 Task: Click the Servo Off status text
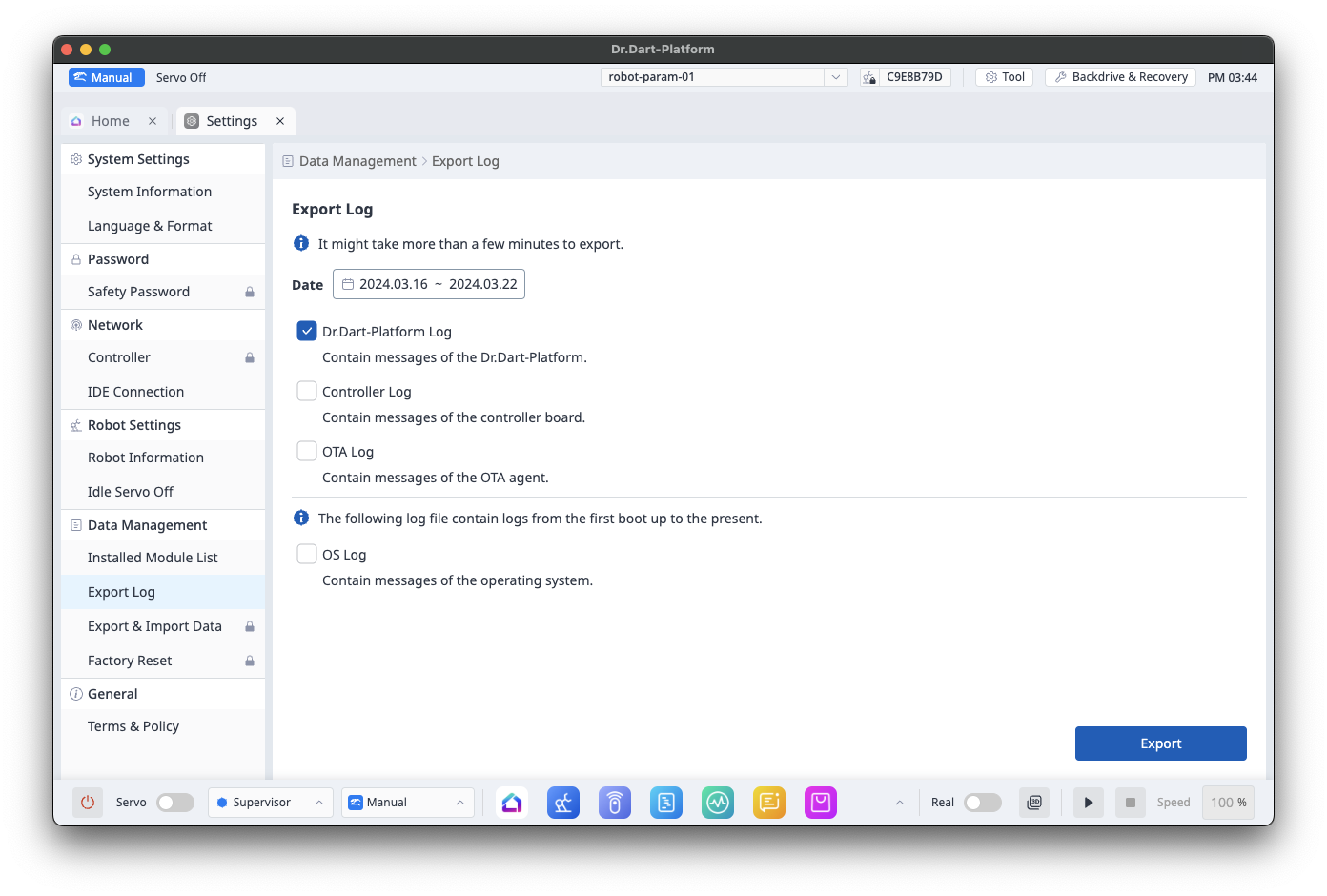pyautogui.click(x=181, y=77)
